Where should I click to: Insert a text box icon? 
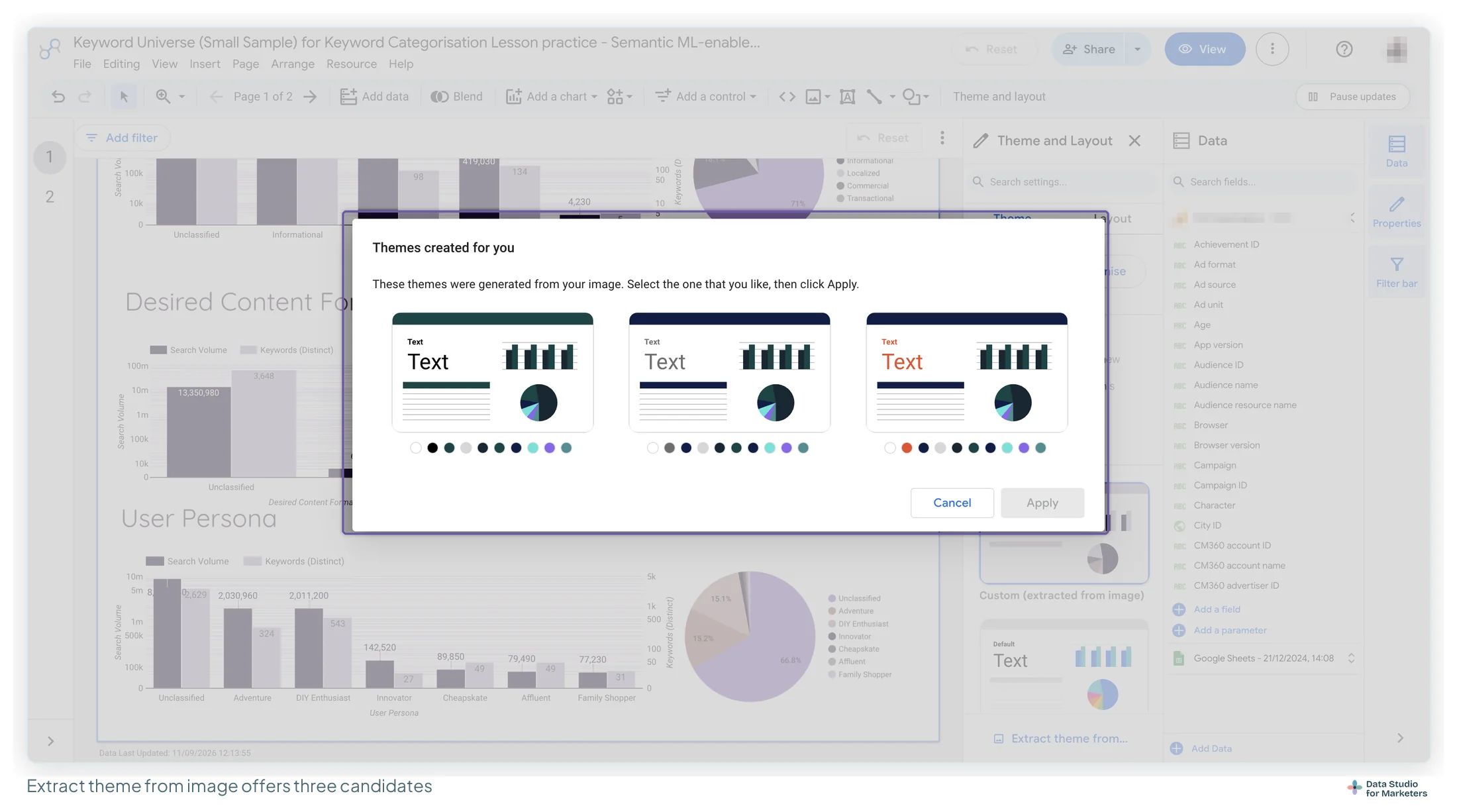(x=847, y=97)
